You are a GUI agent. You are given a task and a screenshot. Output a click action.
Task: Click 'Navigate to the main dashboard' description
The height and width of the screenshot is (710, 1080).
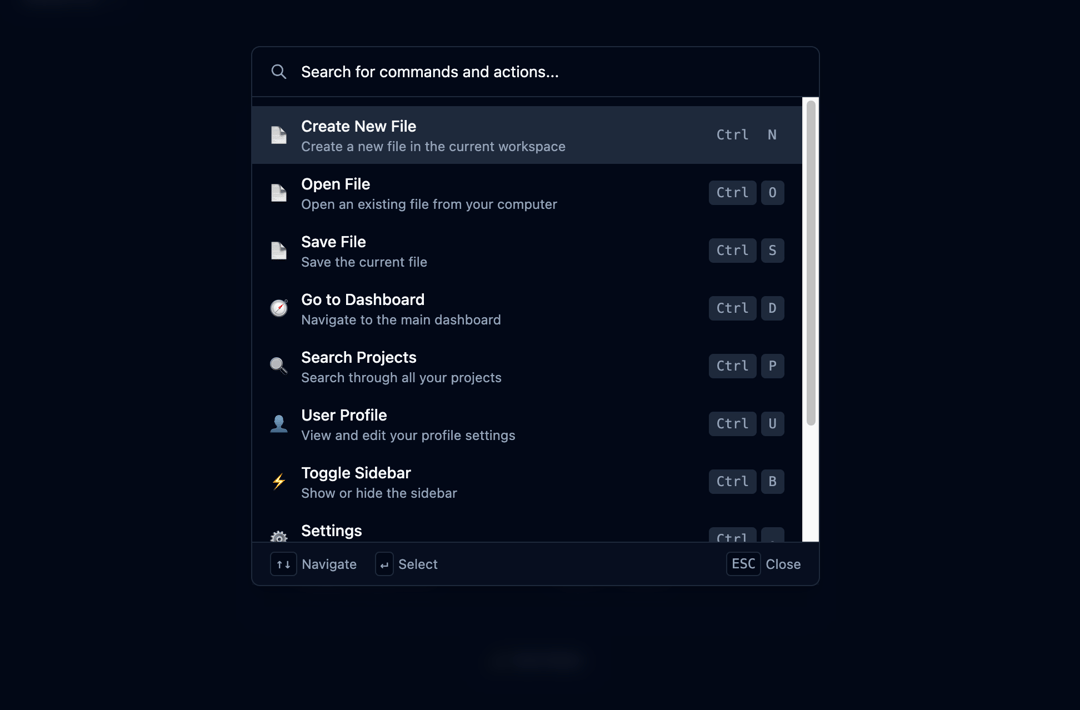pyautogui.click(x=401, y=320)
